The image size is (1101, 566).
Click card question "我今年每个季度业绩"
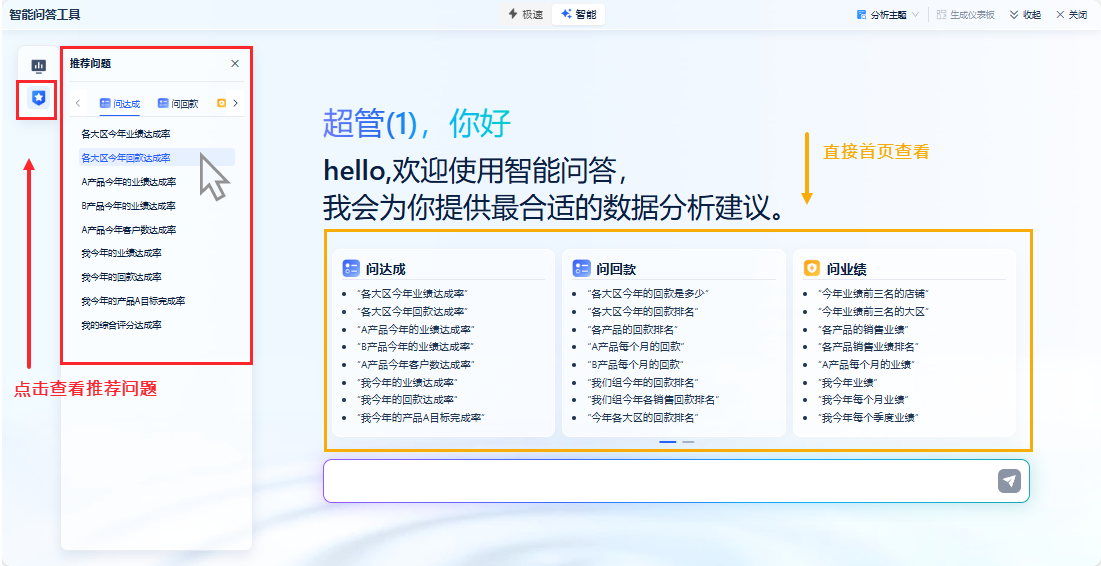(x=869, y=418)
